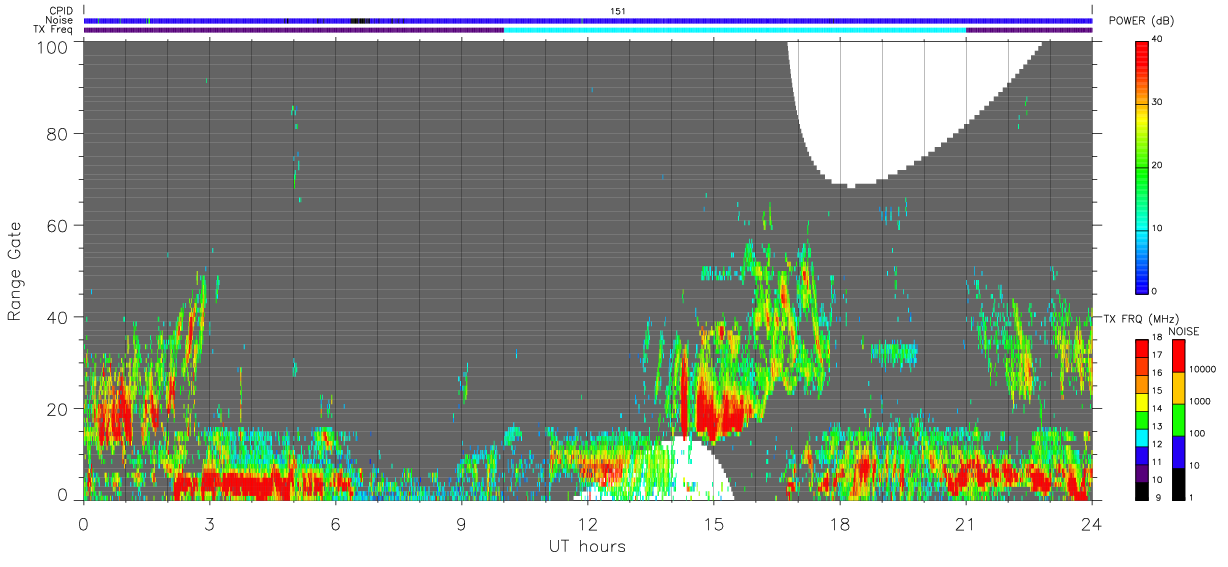This screenshot has height=567, width=1228.
Task: Click y-axis tick label '40'
Action: (x=57, y=317)
